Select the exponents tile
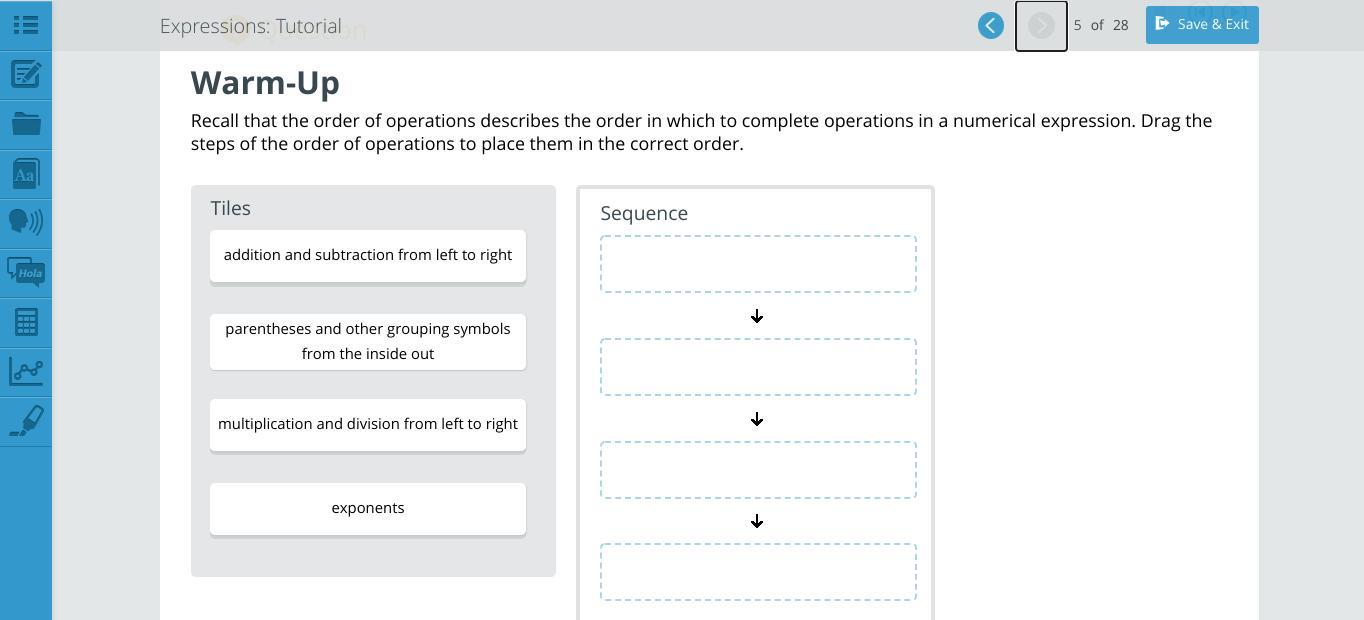Viewport: 1364px width, 620px height. click(x=368, y=509)
